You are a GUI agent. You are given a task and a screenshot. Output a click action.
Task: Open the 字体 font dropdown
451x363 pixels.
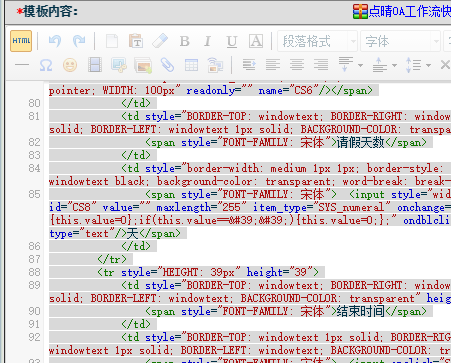pos(401,41)
